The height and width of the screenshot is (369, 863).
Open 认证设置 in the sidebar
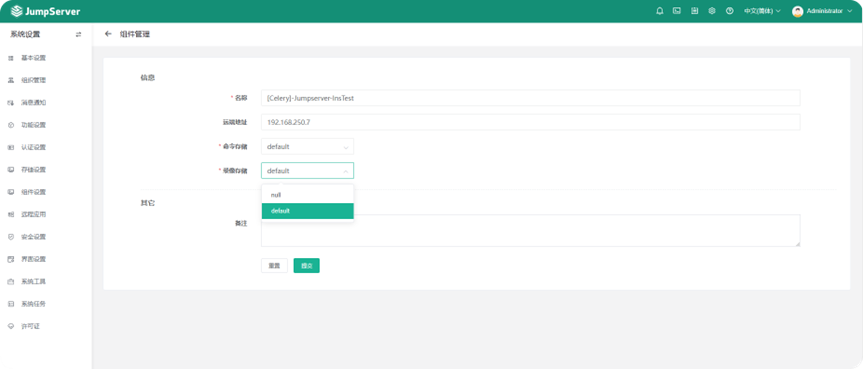coord(33,148)
